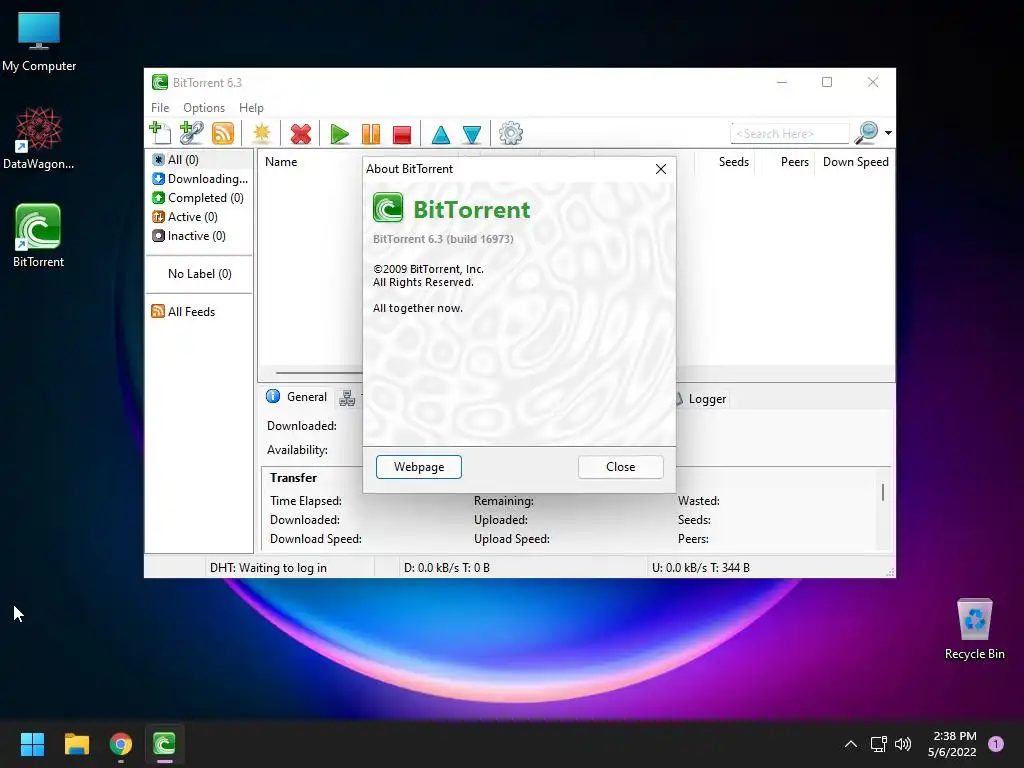Move torrent up the queue
Screen dimensions: 1024x768
pyautogui.click(x=441, y=135)
